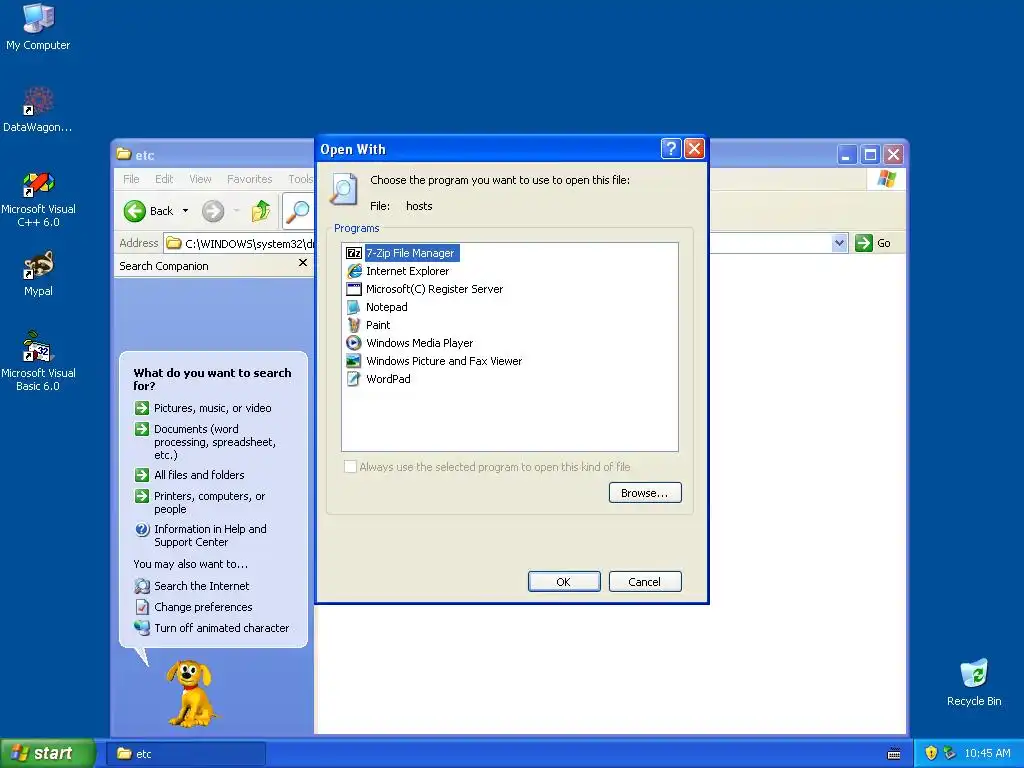
Task: Click the 10:45 AM system clock
Action: pyautogui.click(x=987, y=753)
